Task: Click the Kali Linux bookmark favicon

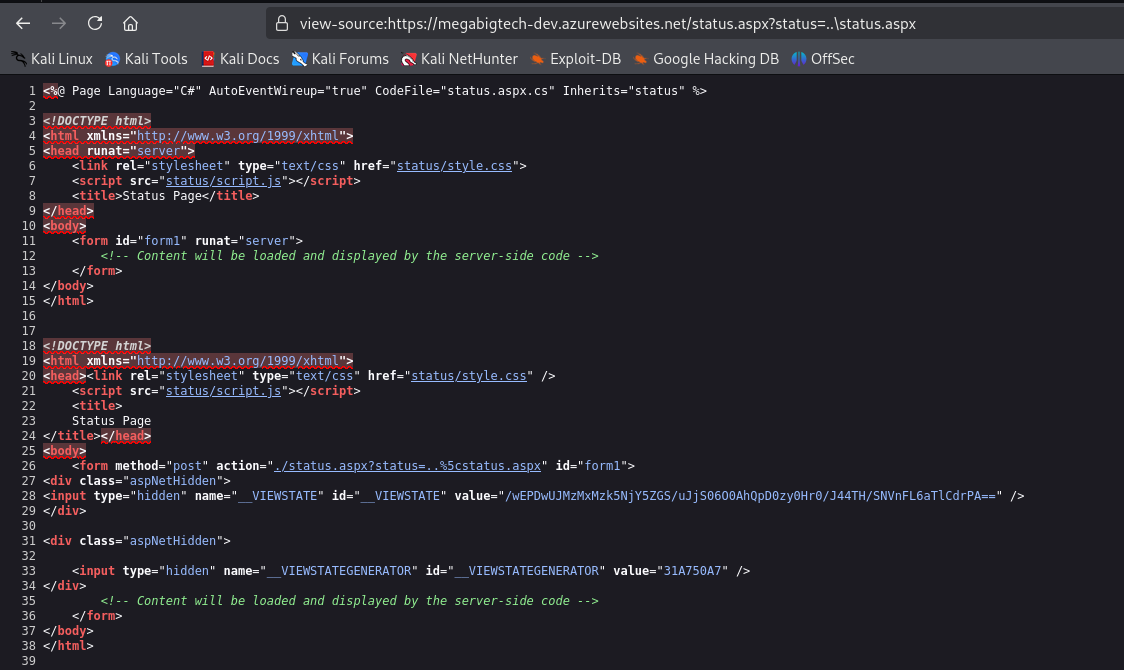Action: tap(19, 59)
